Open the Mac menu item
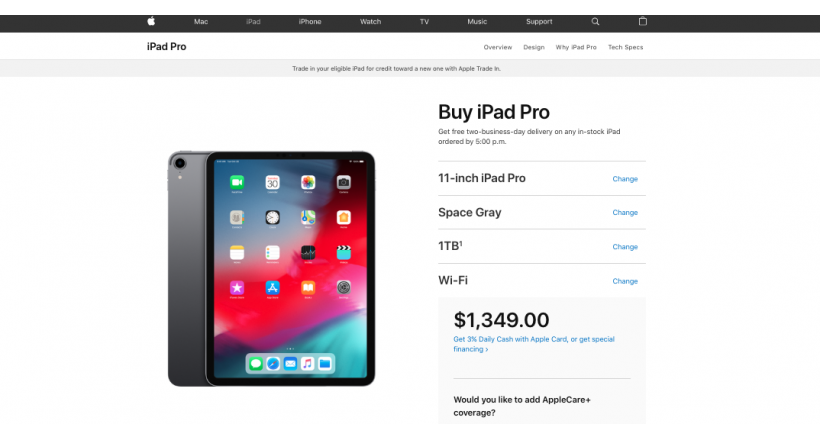The width and height of the screenshot is (820, 440). click(201, 21)
